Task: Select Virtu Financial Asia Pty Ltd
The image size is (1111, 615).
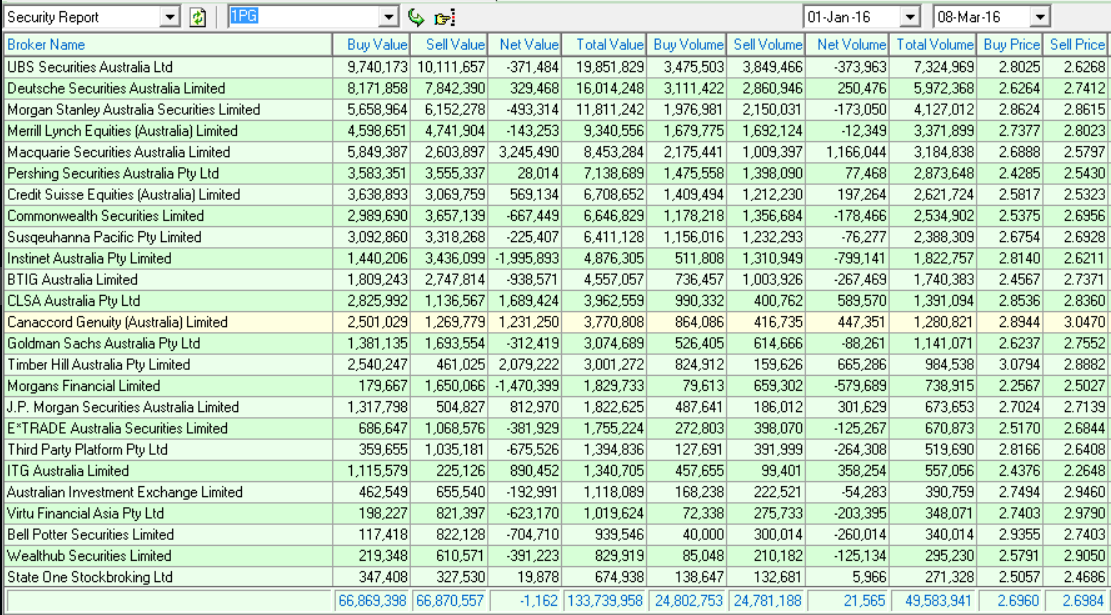Action: tap(555, 514)
